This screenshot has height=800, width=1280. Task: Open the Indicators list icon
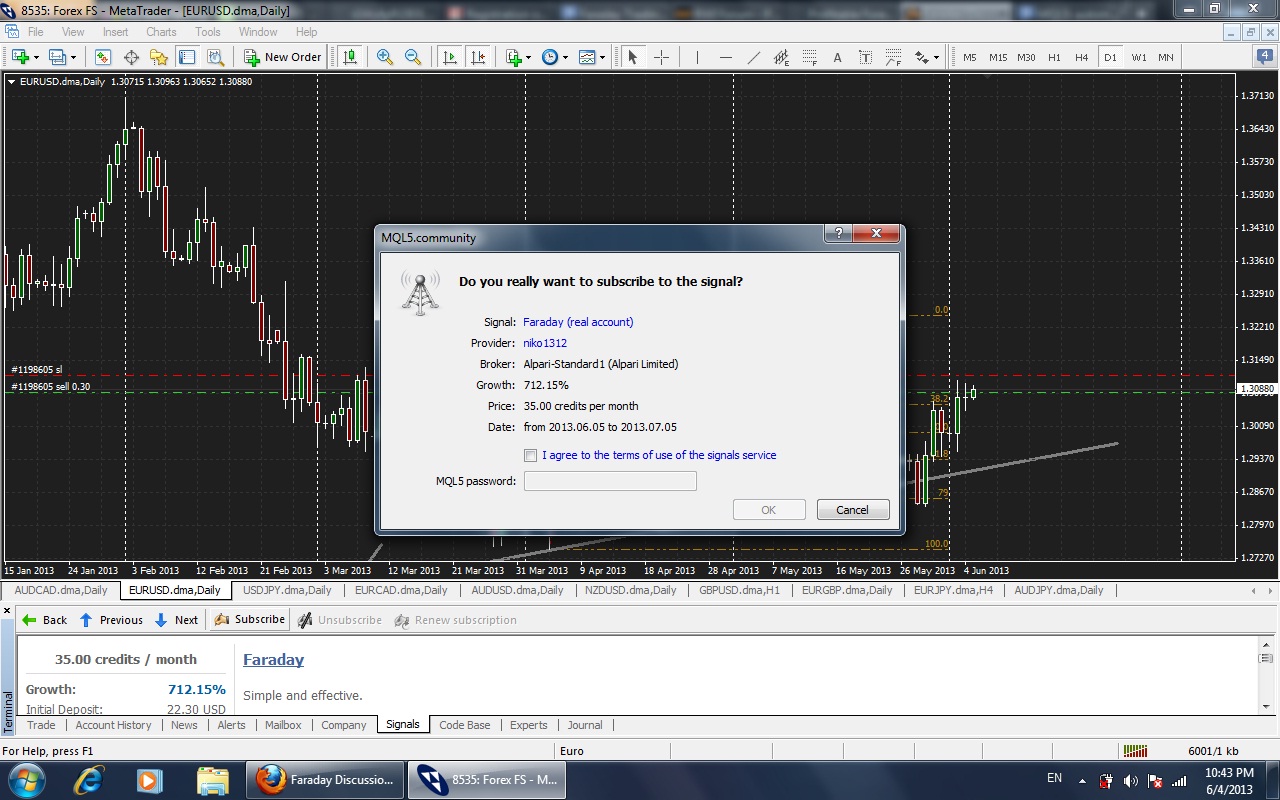pos(514,57)
